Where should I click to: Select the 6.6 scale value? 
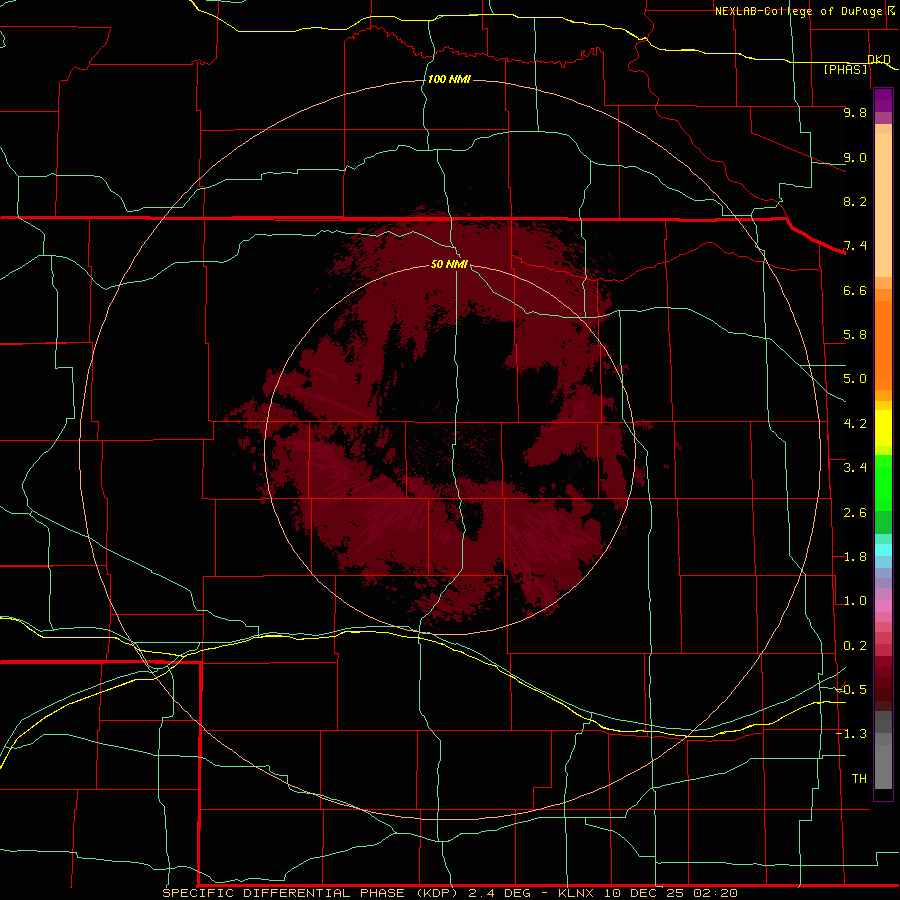pyautogui.click(x=855, y=290)
